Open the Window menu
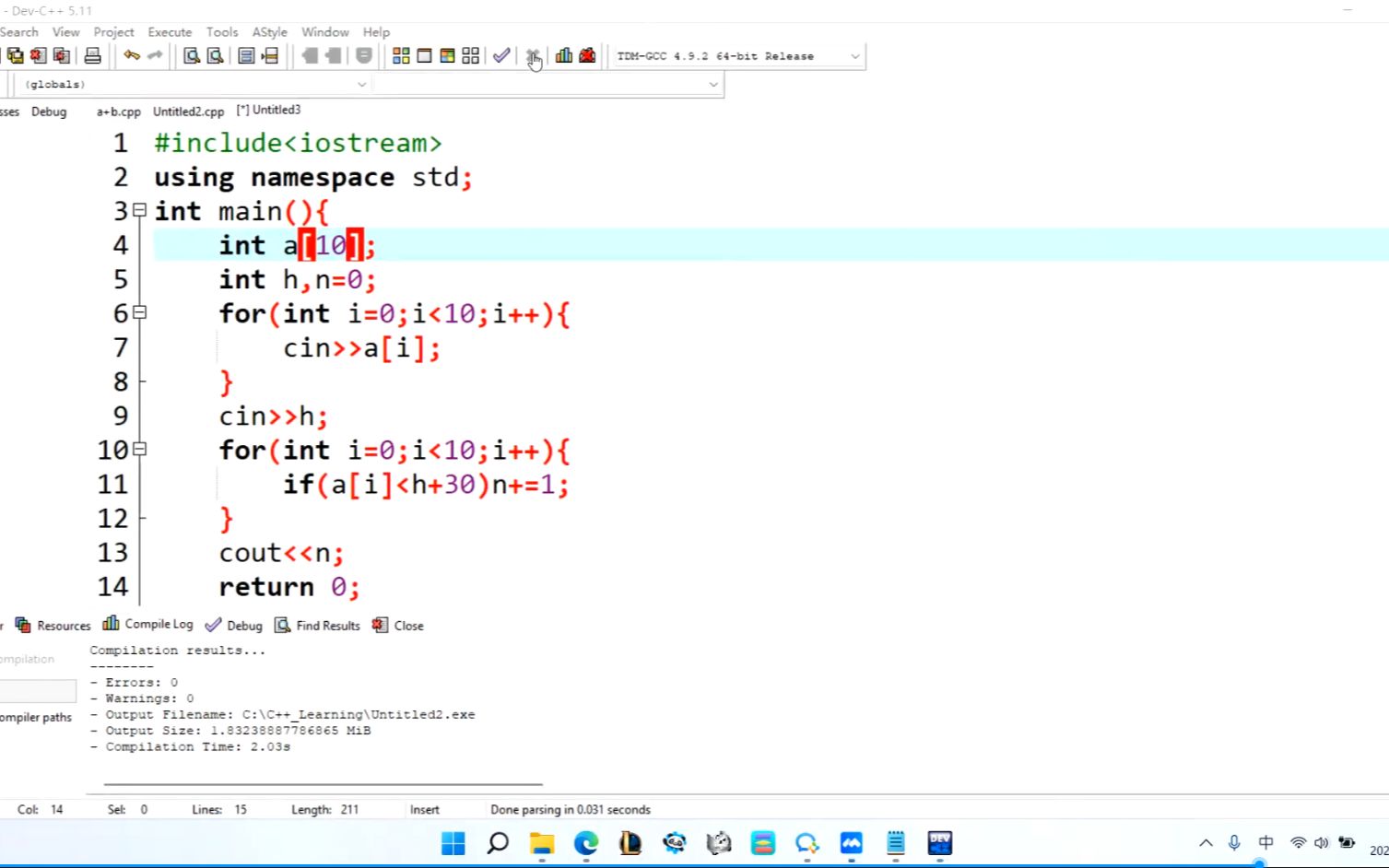The width and height of the screenshot is (1389, 868). point(325,32)
